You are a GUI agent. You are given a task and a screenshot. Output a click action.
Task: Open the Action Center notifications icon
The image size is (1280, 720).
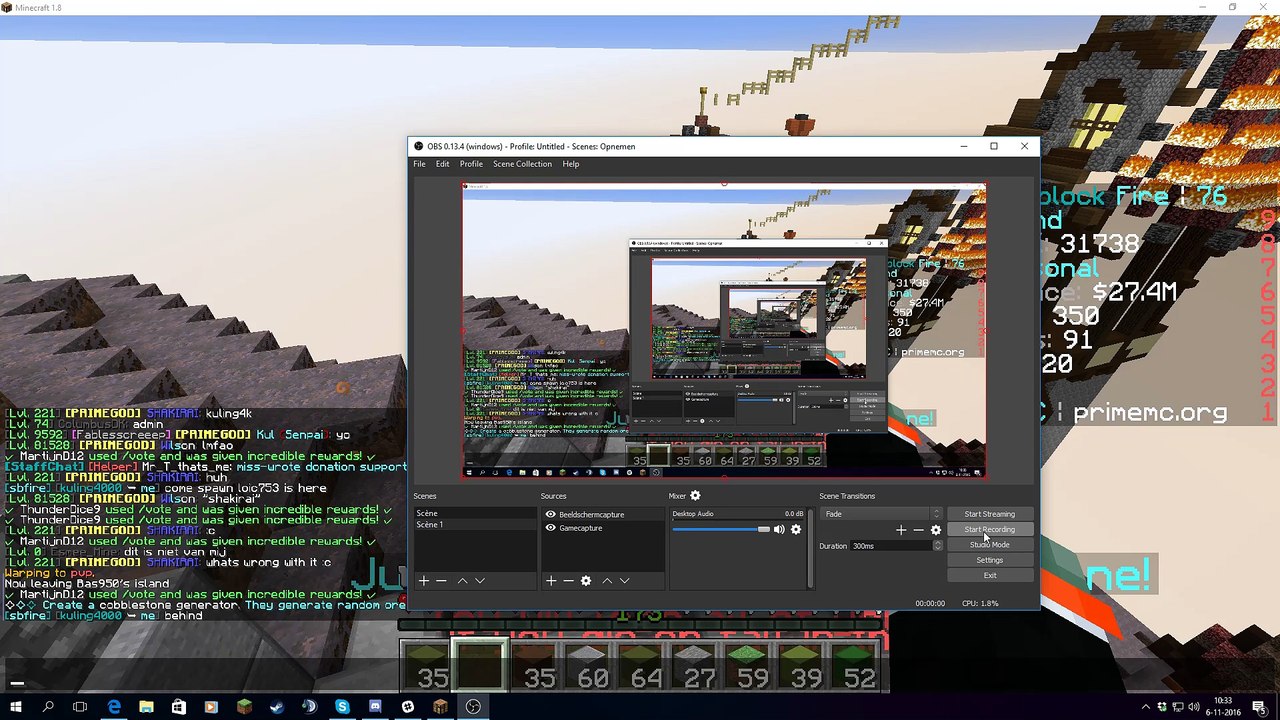tap(1262, 707)
